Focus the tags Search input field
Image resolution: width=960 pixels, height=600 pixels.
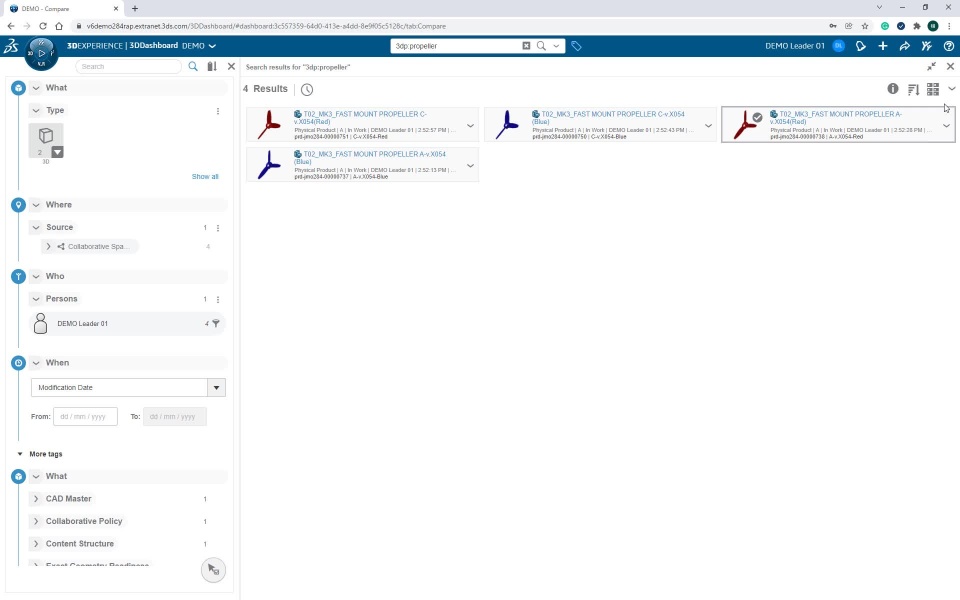(129, 66)
